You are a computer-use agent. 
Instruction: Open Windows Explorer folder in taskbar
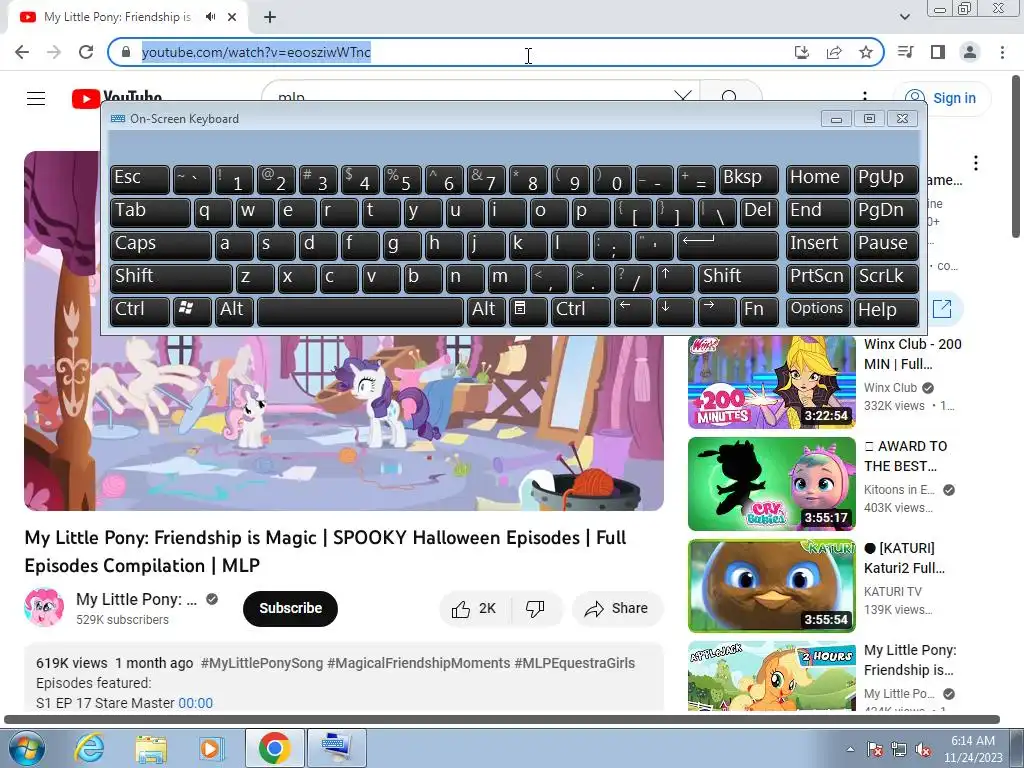tap(151, 748)
